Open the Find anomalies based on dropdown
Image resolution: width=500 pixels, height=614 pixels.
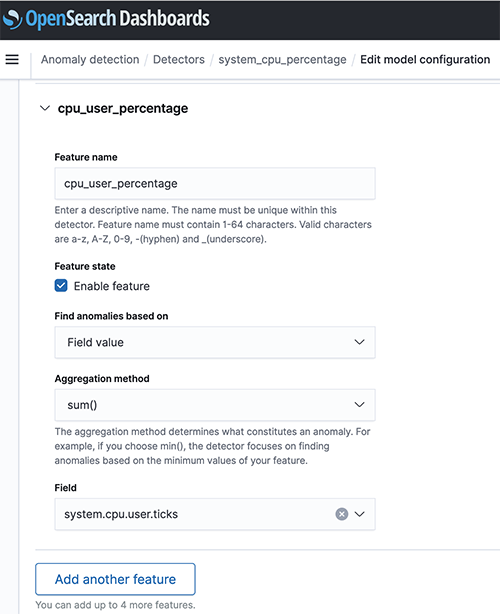pos(215,342)
